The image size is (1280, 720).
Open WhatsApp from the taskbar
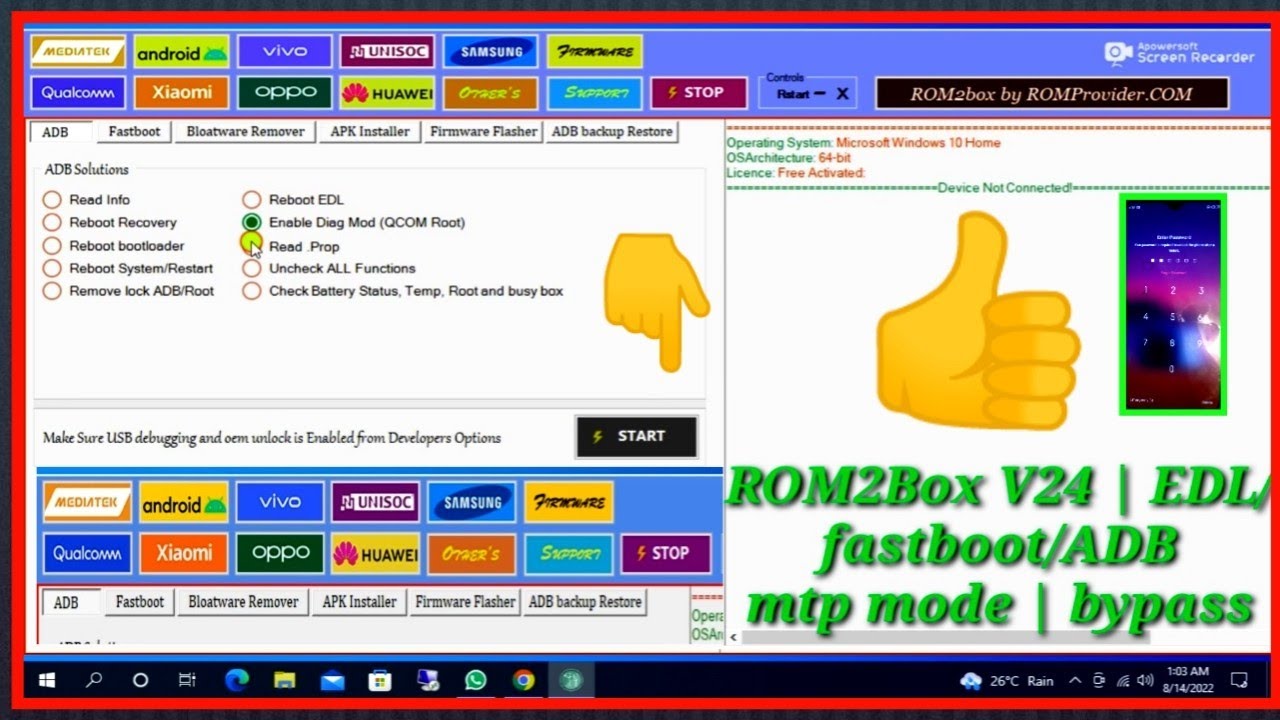pos(475,680)
